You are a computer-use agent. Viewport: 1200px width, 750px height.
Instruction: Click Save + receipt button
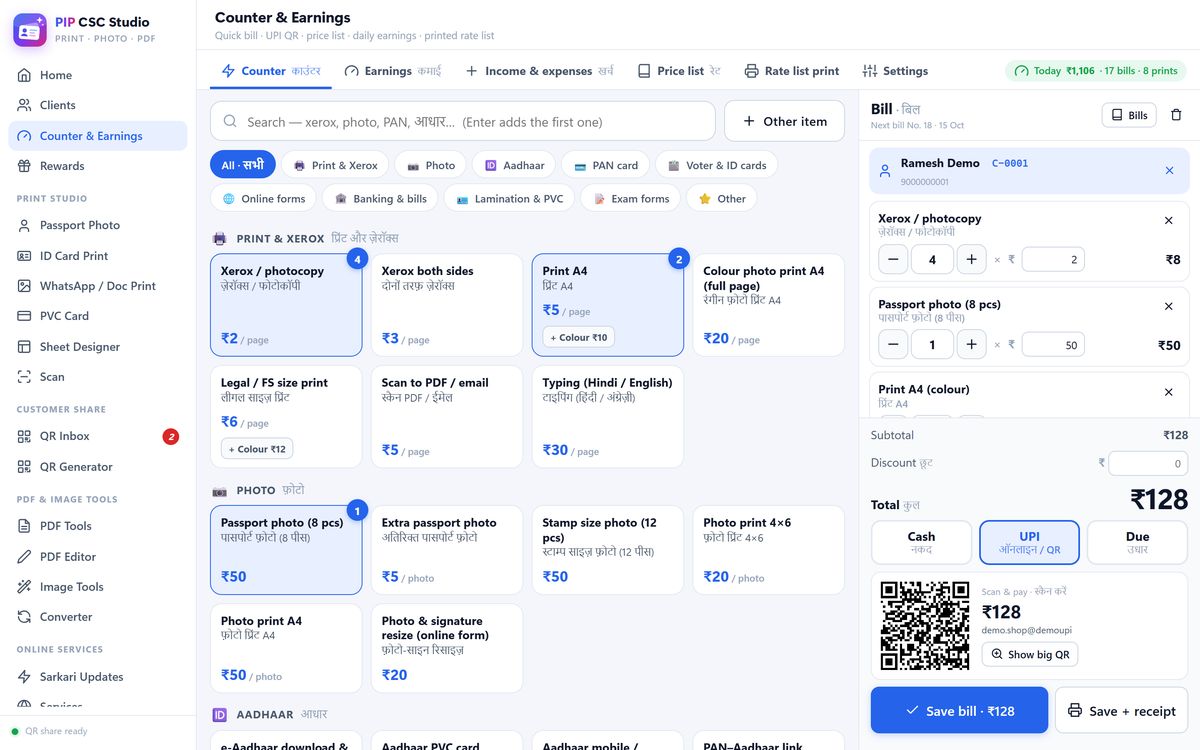coord(1121,711)
